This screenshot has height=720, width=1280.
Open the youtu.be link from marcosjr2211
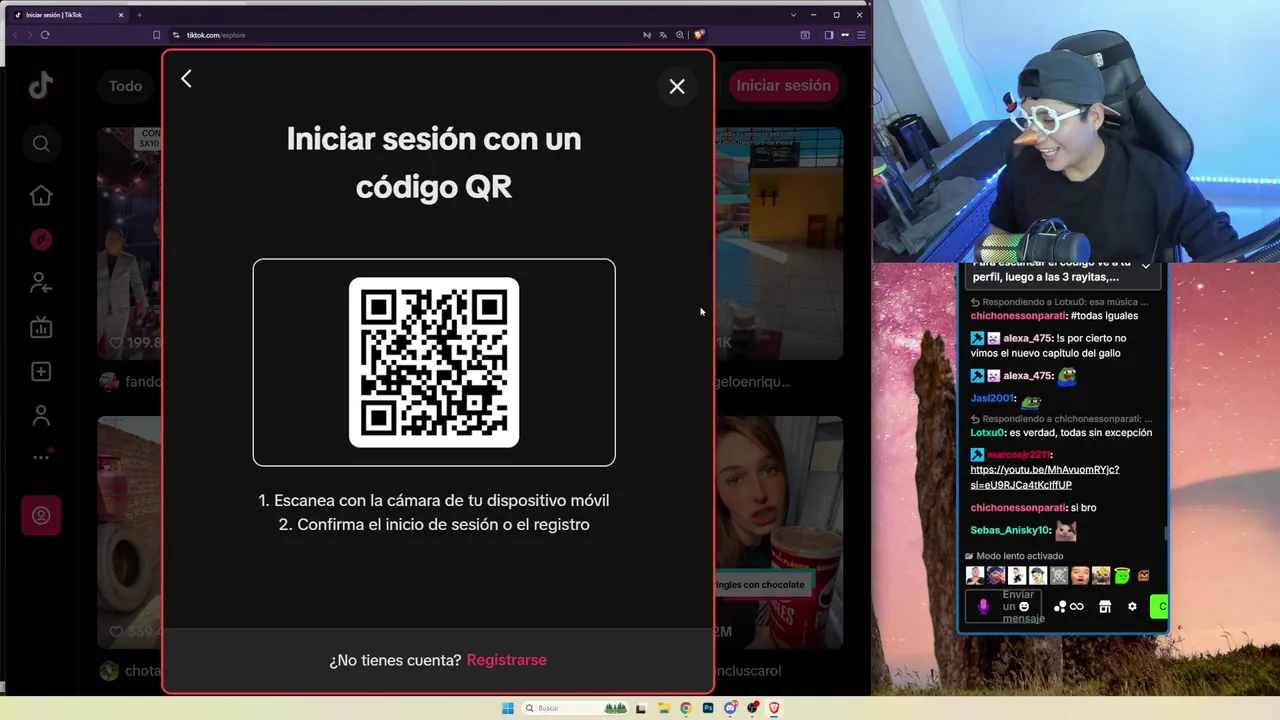1044,477
